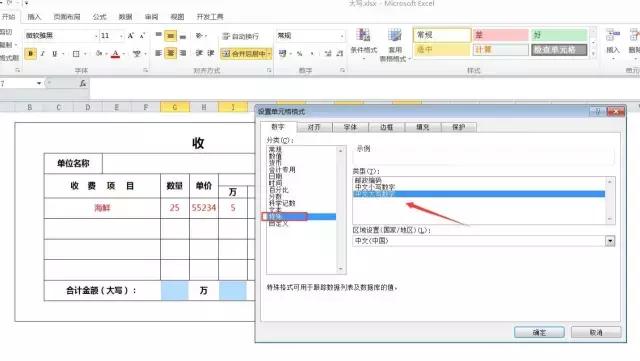640x361 pixels.
Task: Open the text orientation tool
Action: click(x=199, y=36)
